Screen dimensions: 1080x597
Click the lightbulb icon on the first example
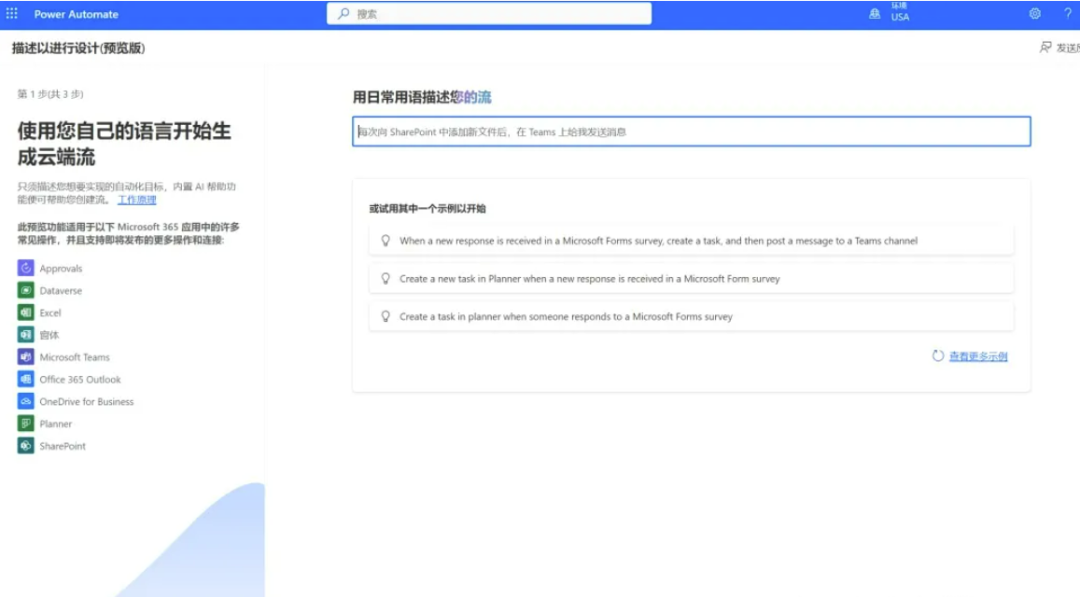pos(386,240)
